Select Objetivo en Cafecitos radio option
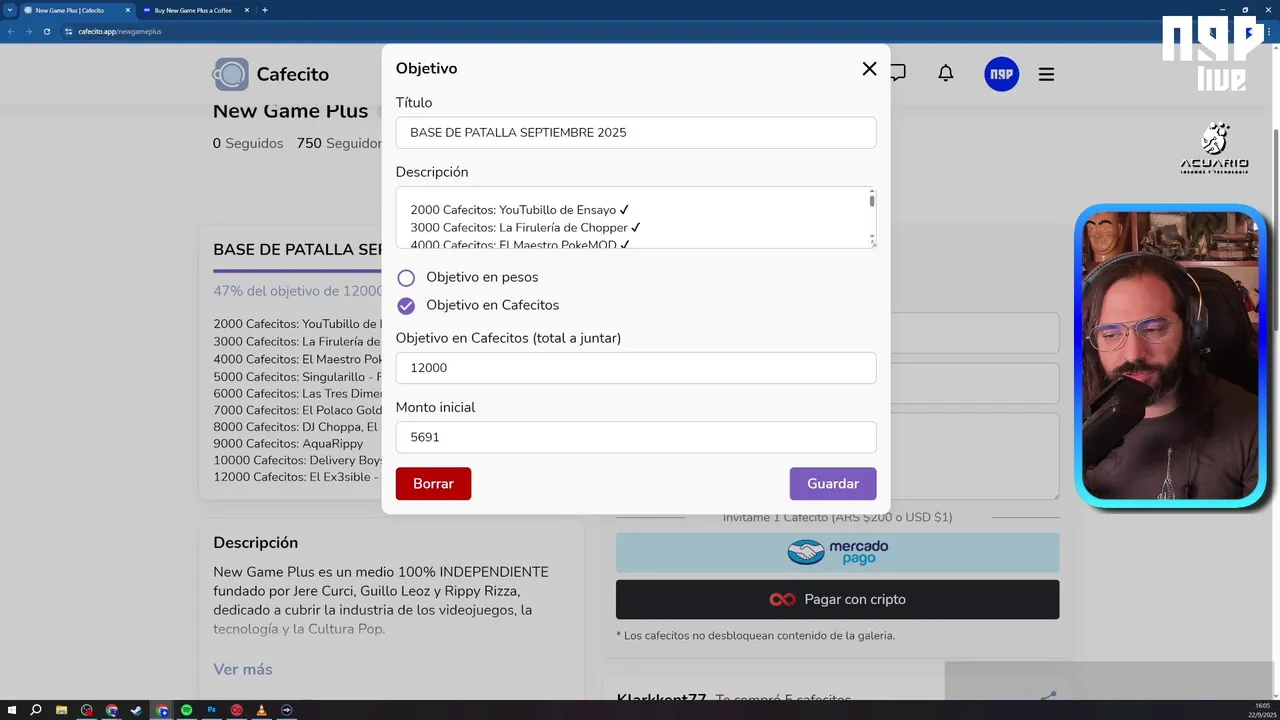This screenshot has height=720, width=1280. [406, 306]
